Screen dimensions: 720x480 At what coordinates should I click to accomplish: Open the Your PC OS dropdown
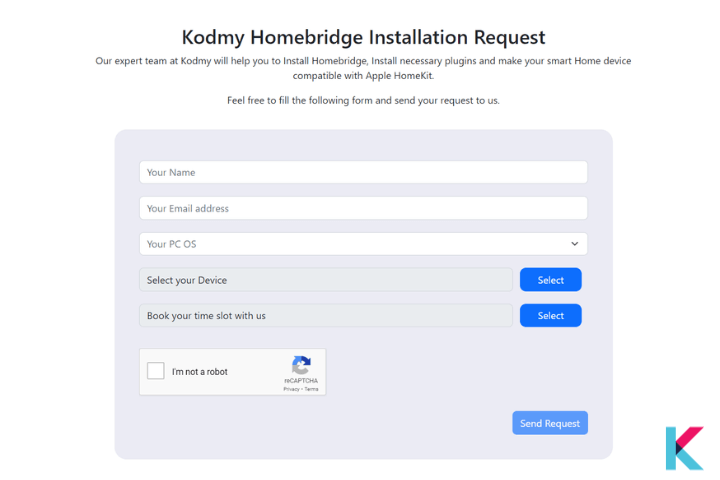pos(363,244)
